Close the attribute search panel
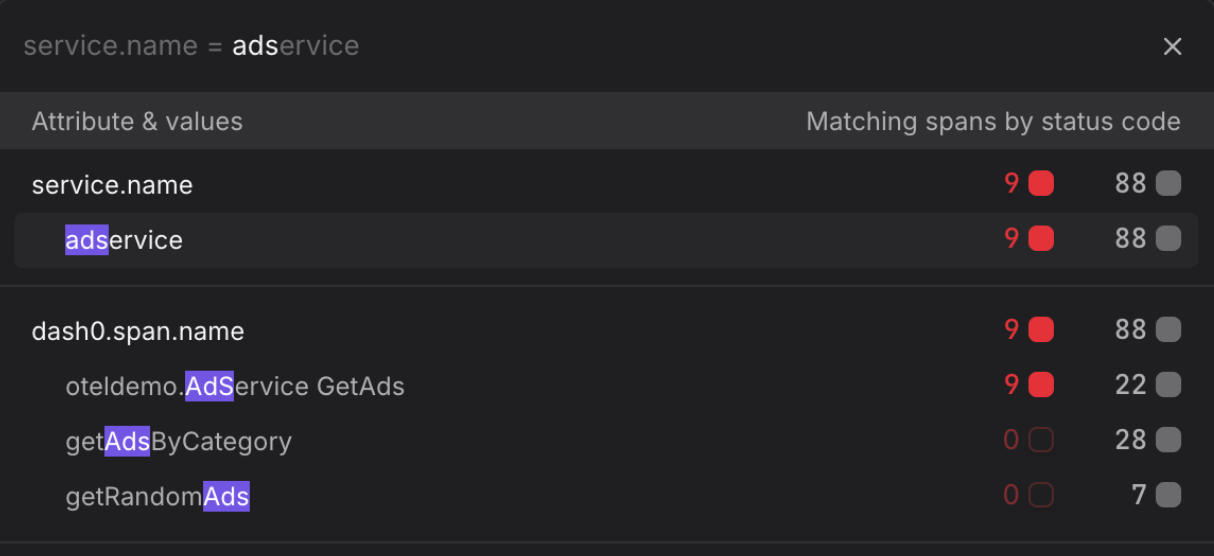This screenshot has height=556, width=1214. tap(1172, 46)
